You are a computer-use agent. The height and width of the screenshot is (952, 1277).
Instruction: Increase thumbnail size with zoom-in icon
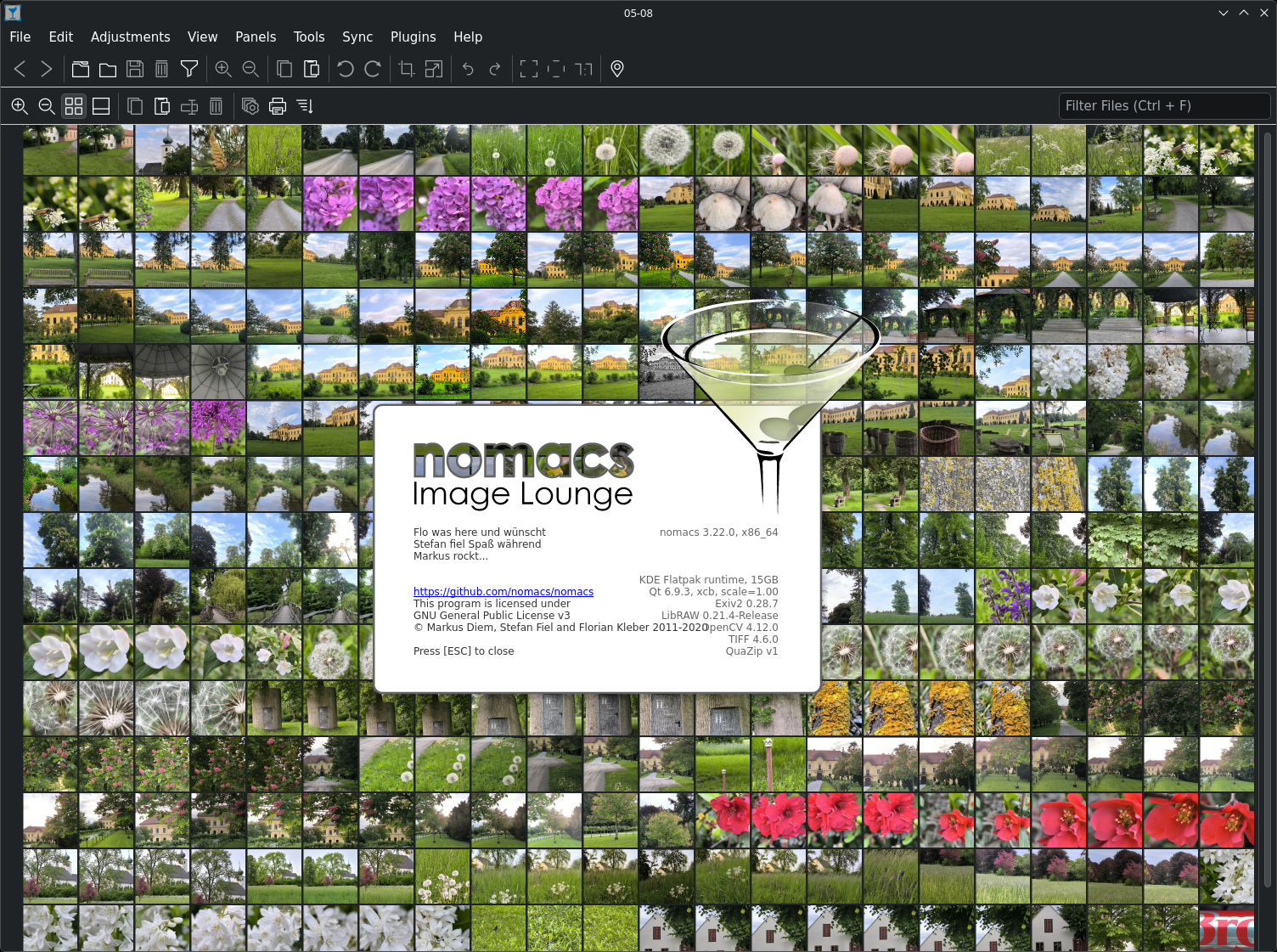(20, 106)
